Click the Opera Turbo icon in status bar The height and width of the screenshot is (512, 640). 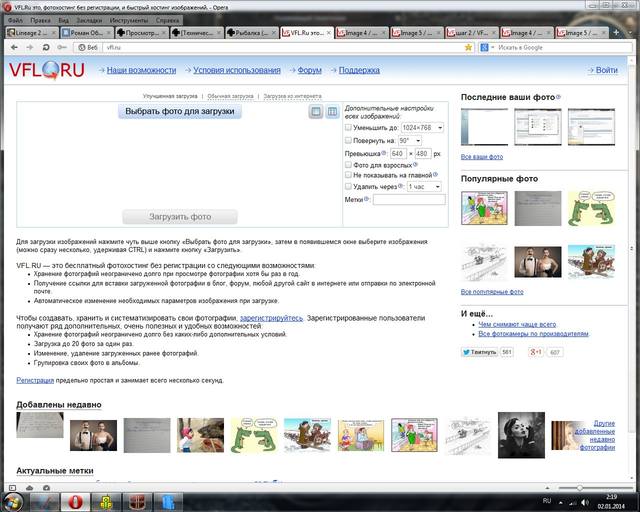[x=46, y=488]
